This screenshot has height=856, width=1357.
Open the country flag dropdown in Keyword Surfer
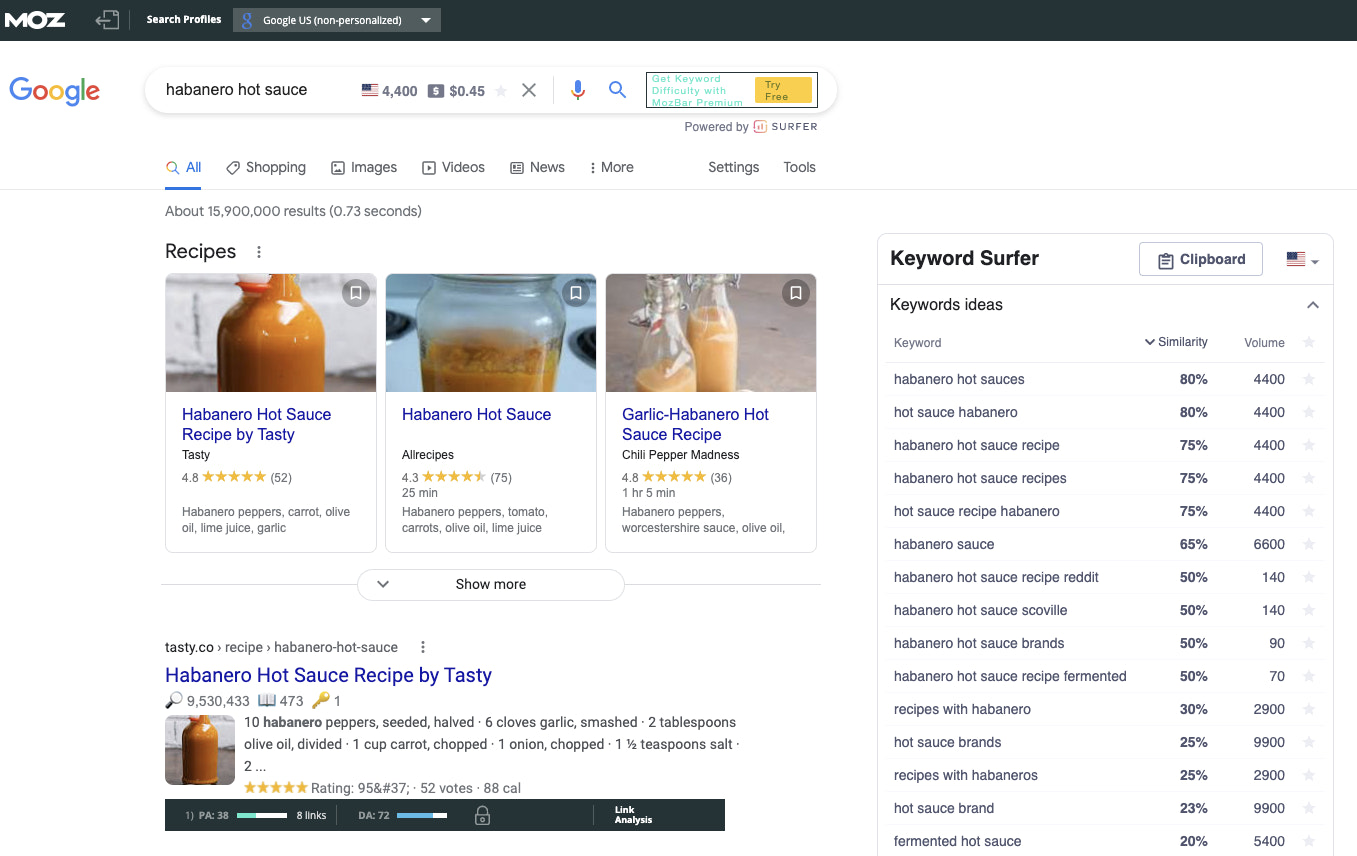tap(1300, 258)
